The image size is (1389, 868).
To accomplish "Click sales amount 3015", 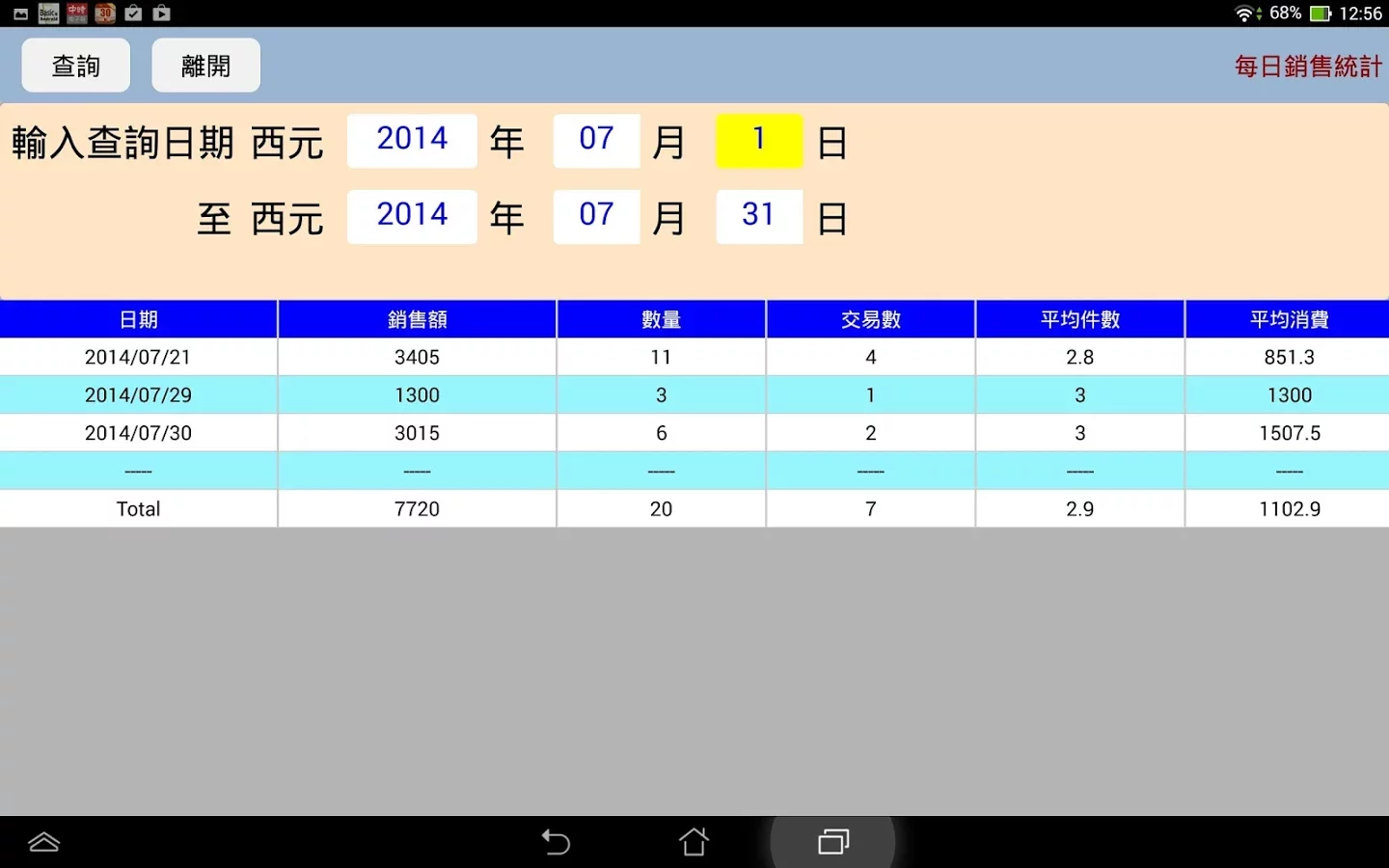I will click(417, 433).
